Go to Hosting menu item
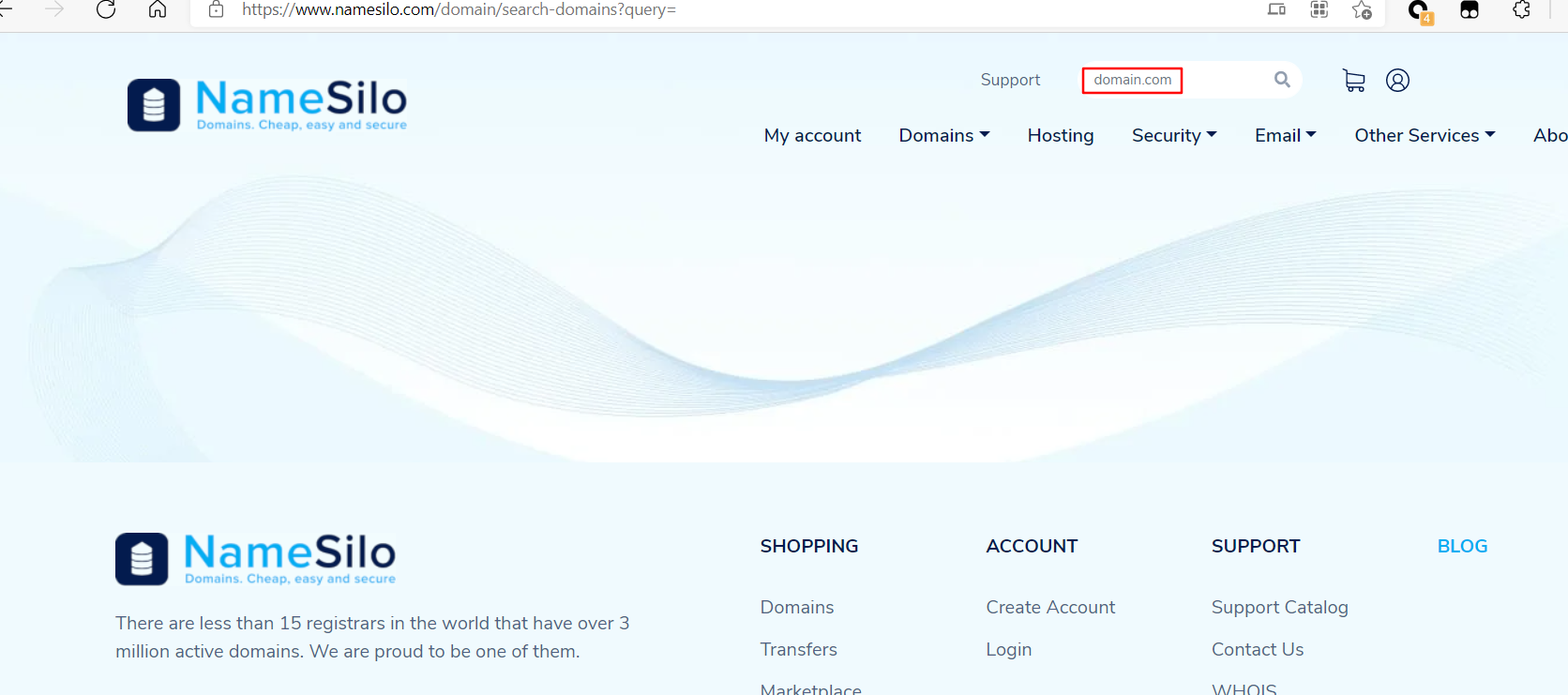Image resolution: width=1568 pixels, height=695 pixels. [1060, 135]
